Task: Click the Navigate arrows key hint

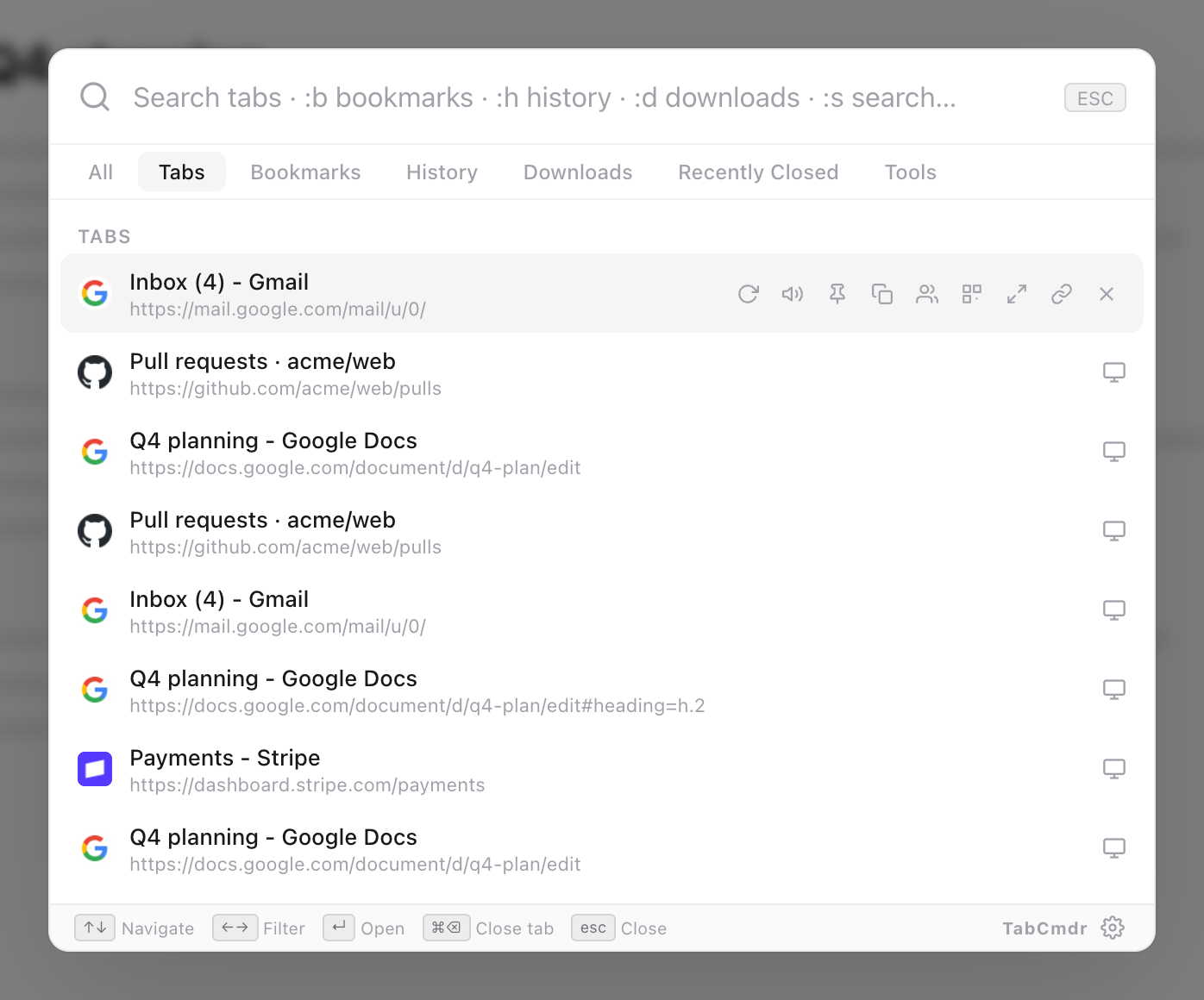Action: [x=135, y=928]
